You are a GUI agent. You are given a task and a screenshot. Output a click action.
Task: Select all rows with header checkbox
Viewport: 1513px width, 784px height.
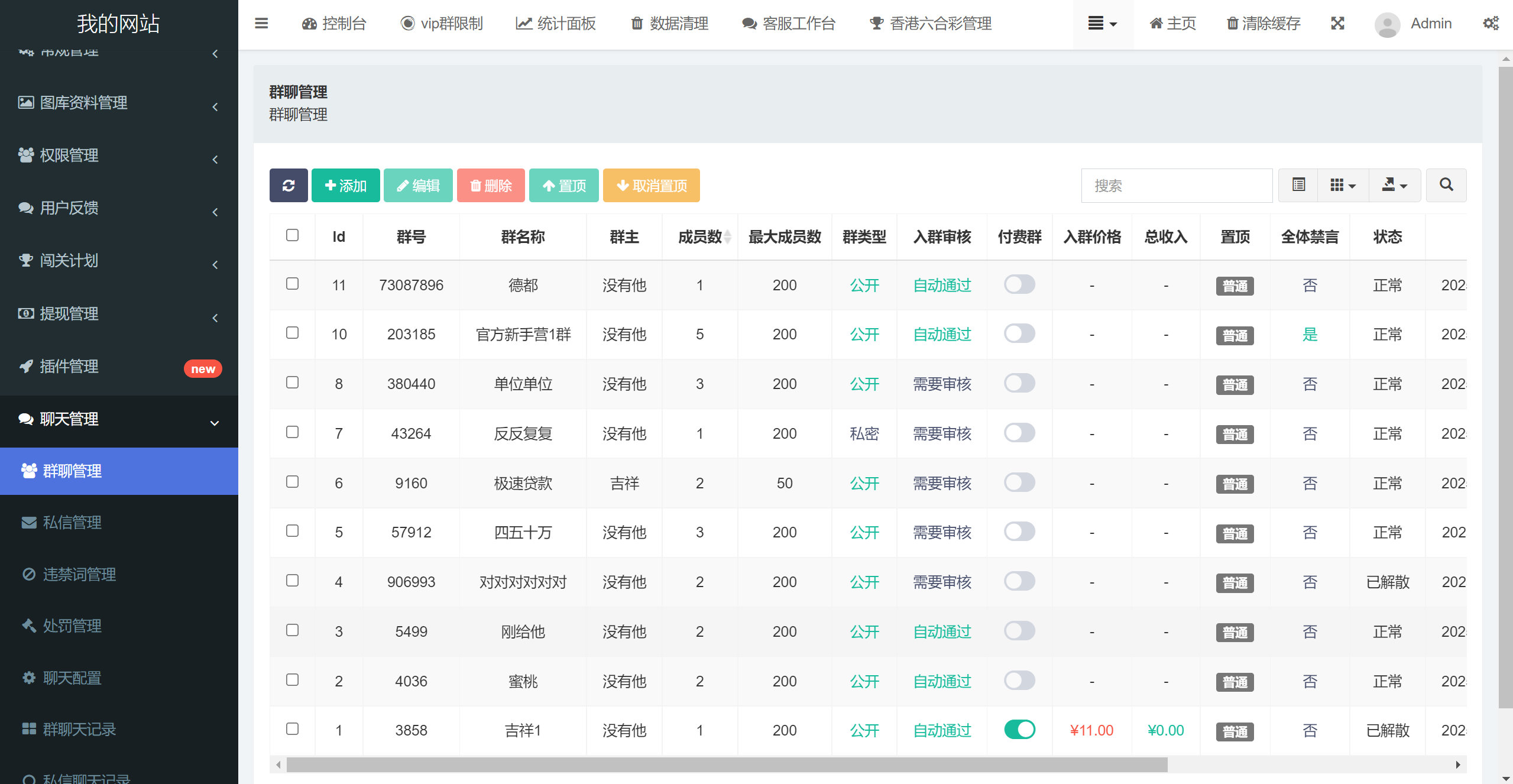point(292,235)
